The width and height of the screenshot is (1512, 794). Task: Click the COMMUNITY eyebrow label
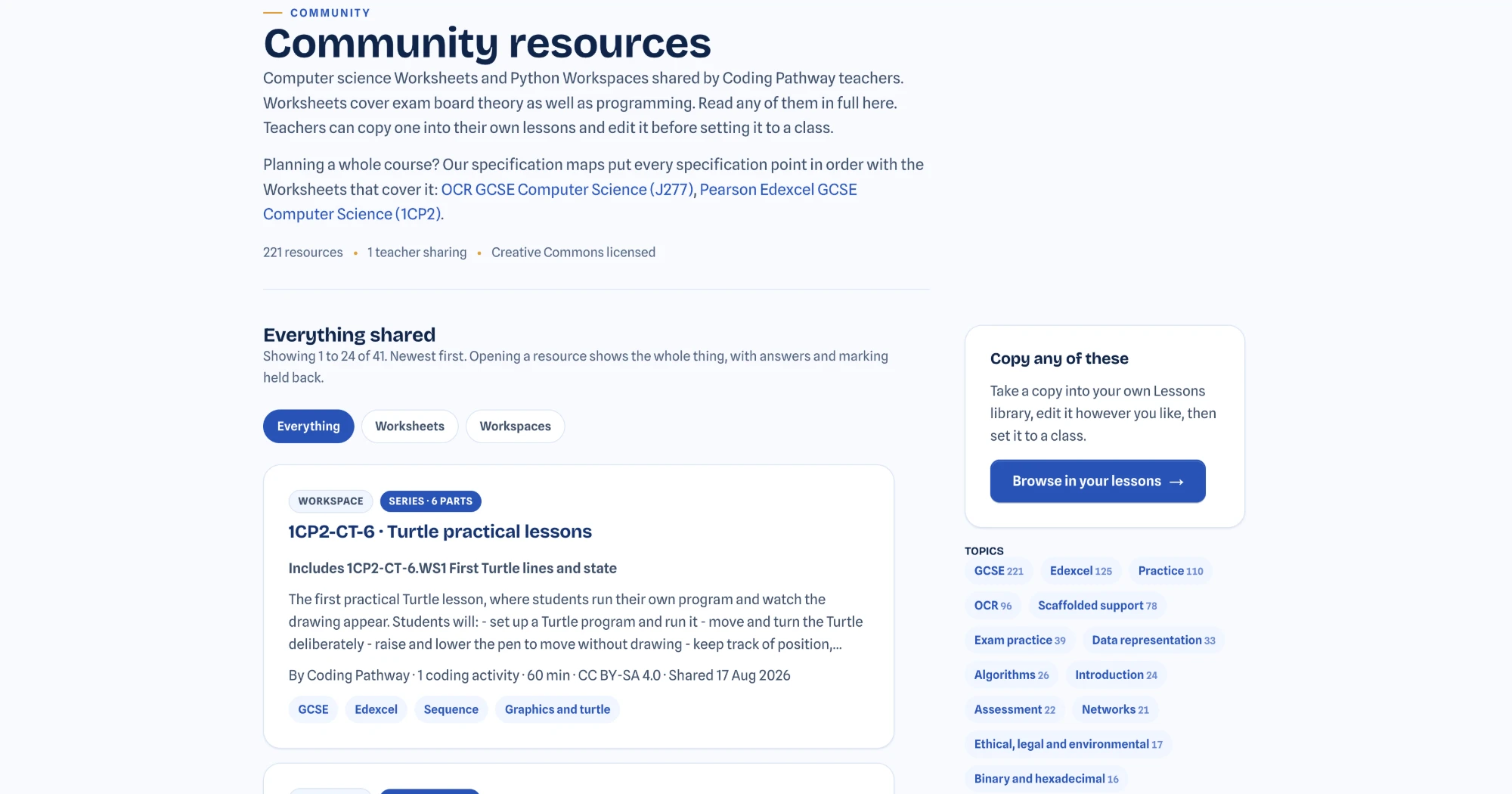330,13
